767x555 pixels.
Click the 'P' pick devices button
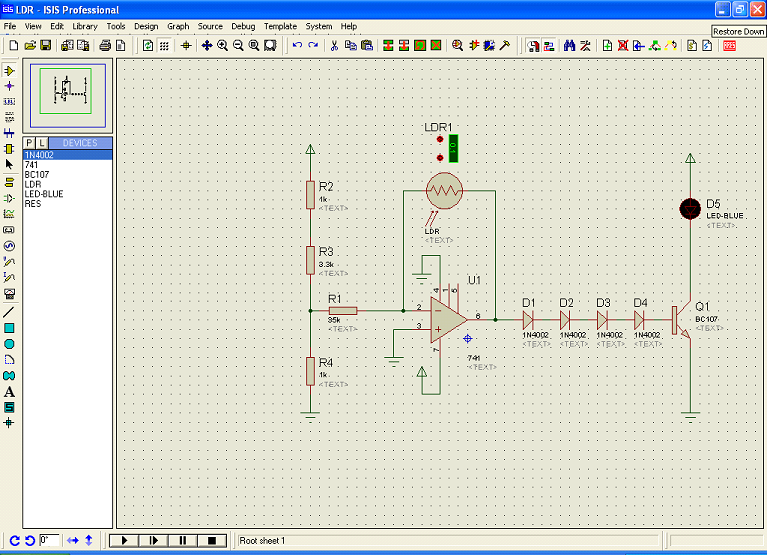29,143
